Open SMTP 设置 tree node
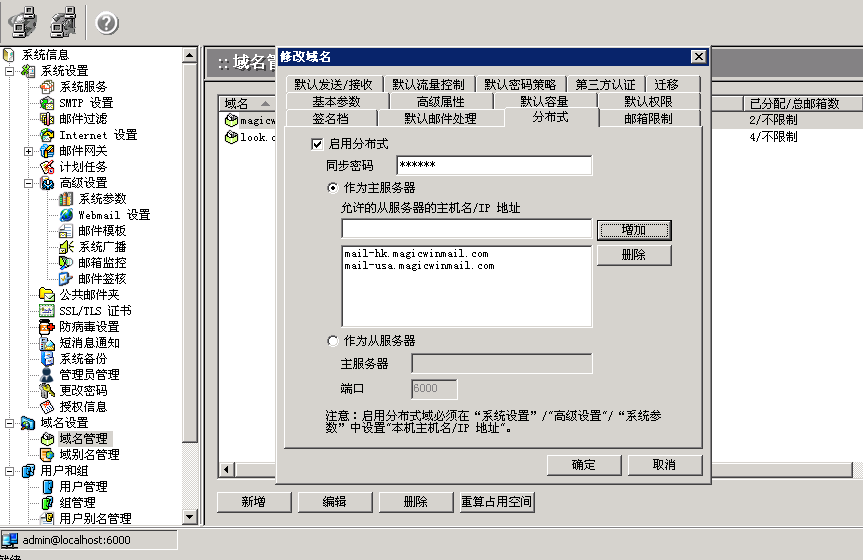 [86, 102]
